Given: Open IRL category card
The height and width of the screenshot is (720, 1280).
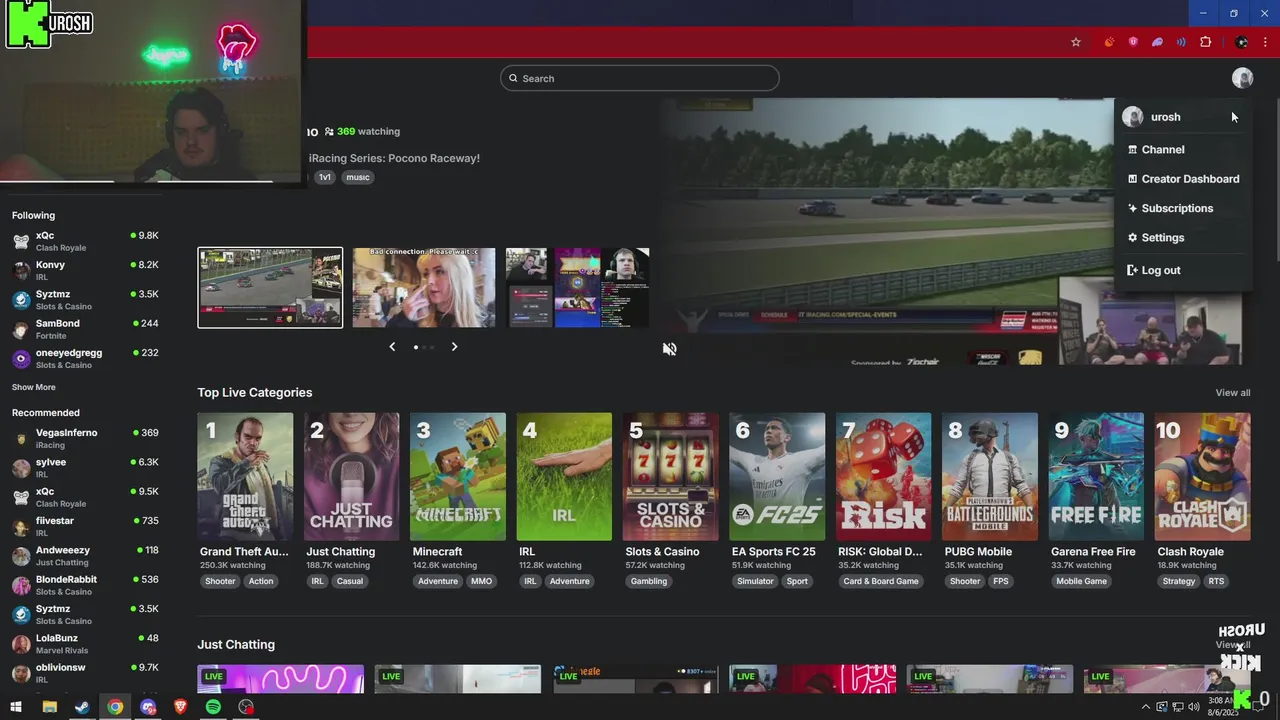Looking at the screenshot, I should coord(564,477).
